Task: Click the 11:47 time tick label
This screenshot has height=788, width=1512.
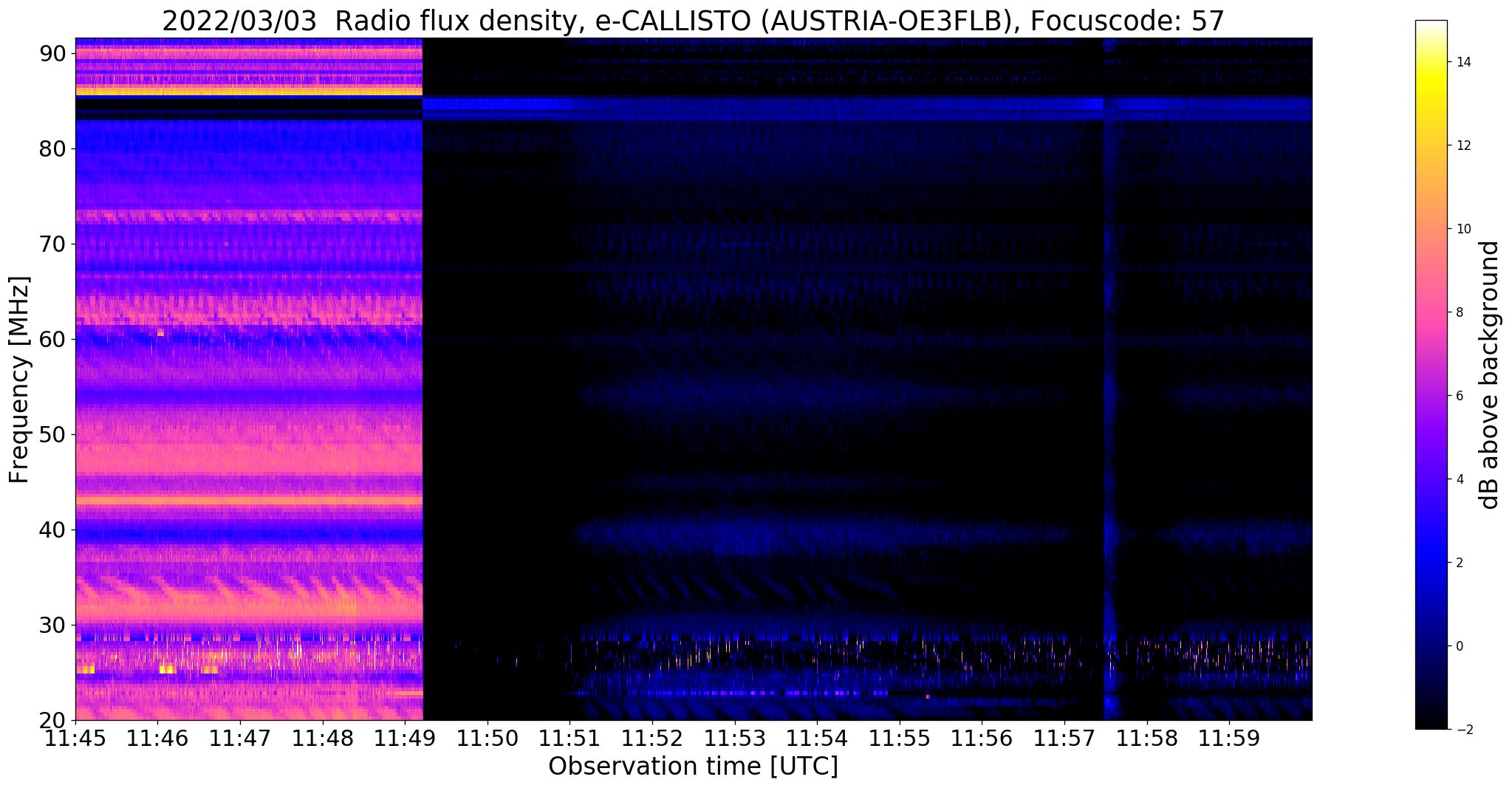Action: click(240, 738)
